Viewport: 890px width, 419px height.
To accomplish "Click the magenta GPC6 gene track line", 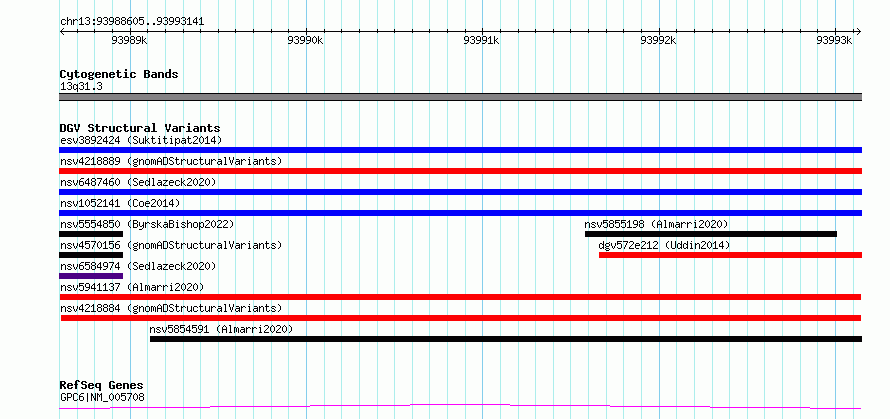I will (x=460, y=407).
